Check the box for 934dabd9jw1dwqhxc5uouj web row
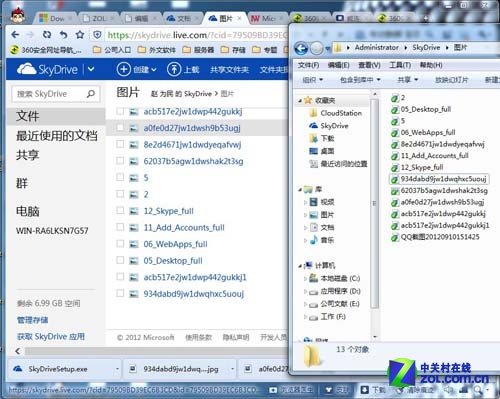 click(x=120, y=293)
